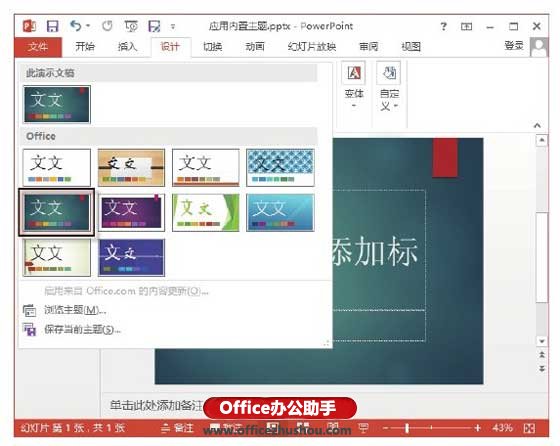
Task: Click the zoom slider handle
Action: tap(407, 428)
